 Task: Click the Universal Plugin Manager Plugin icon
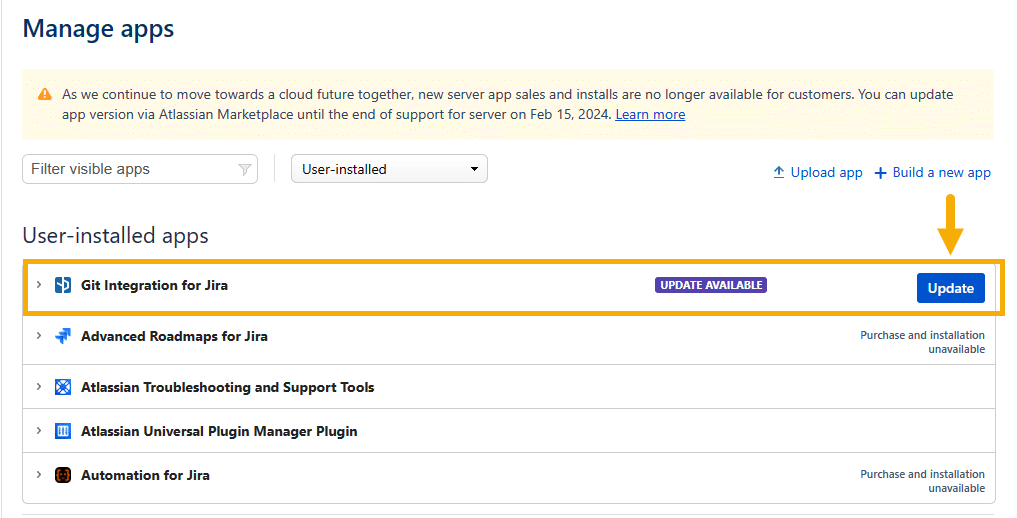point(63,431)
